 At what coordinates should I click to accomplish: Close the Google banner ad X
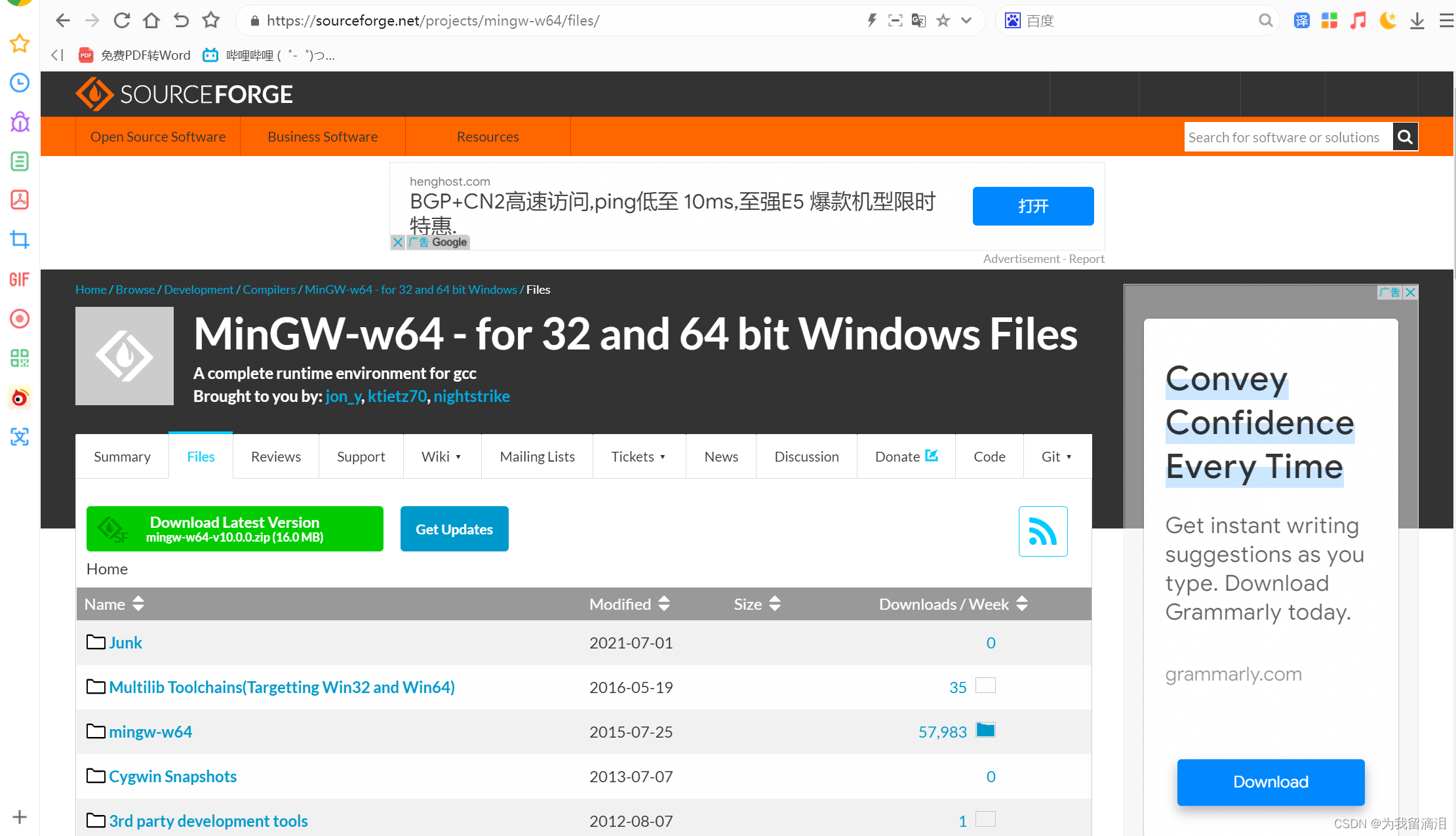click(x=398, y=242)
